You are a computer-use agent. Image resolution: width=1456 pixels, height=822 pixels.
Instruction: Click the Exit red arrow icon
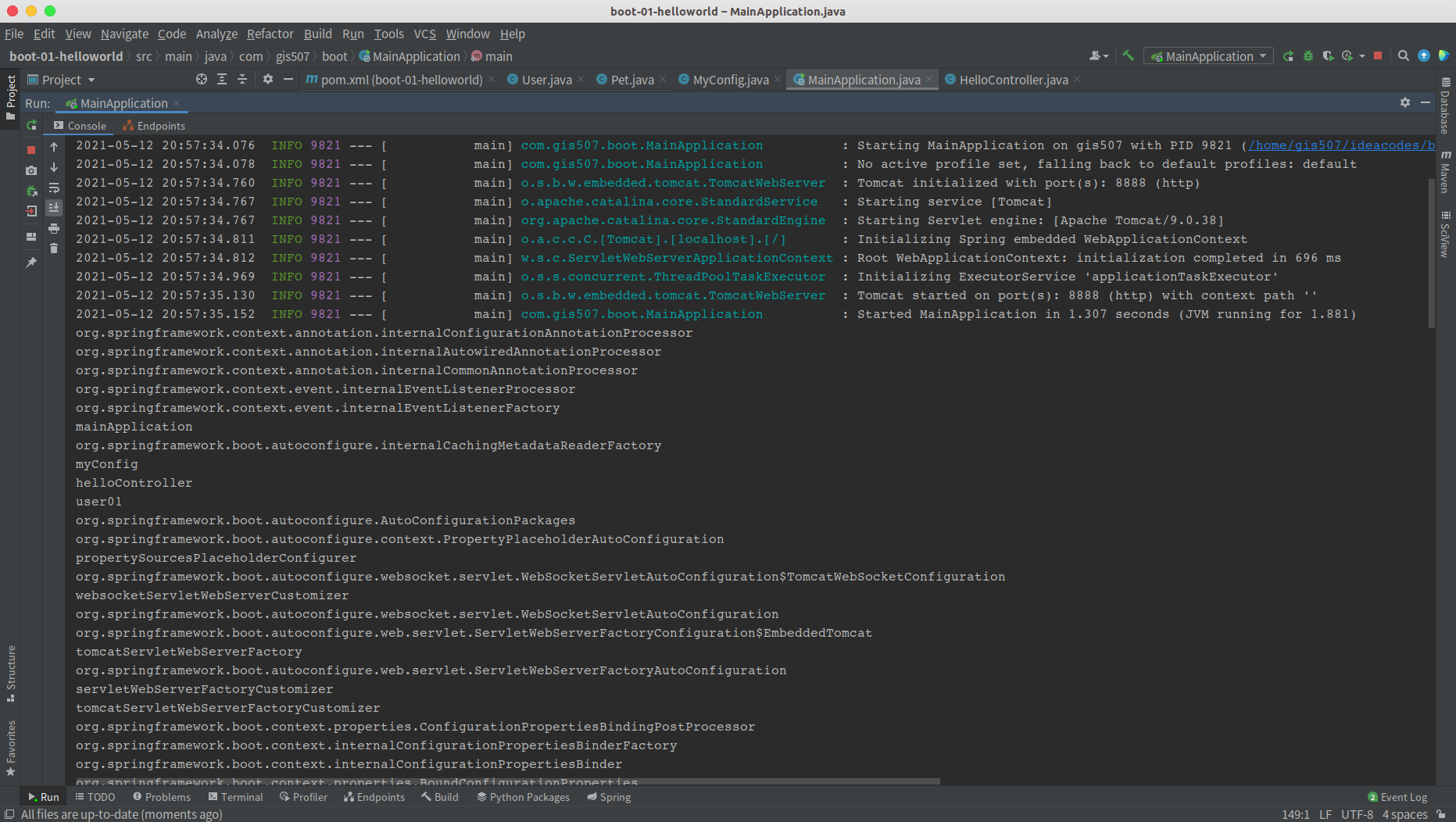pos(31,211)
